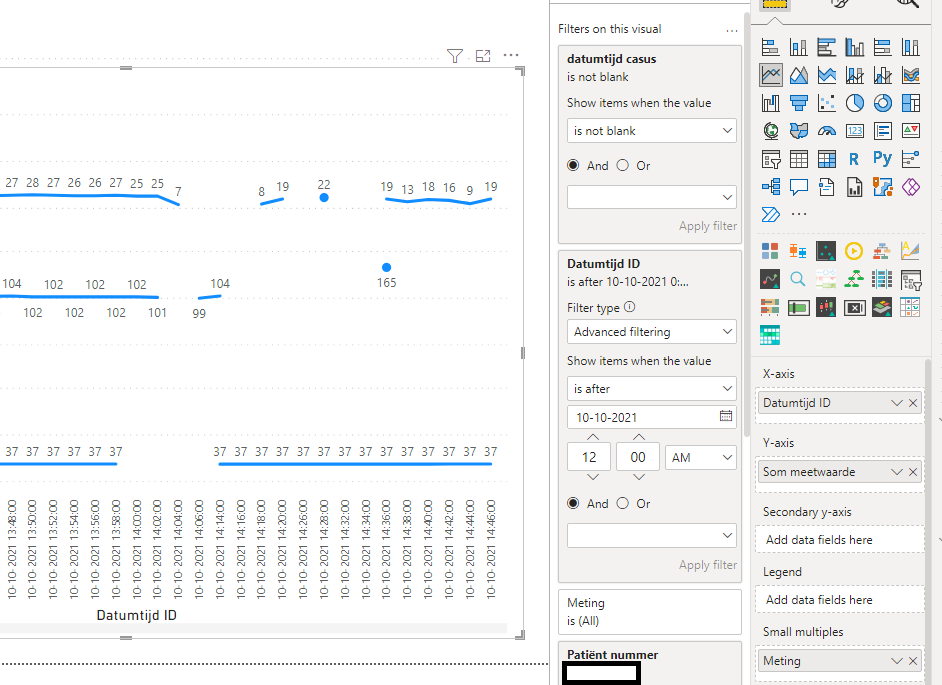Open get more visuals ellipsis
Viewport: 942px width, 685px height.
[798, 214]
